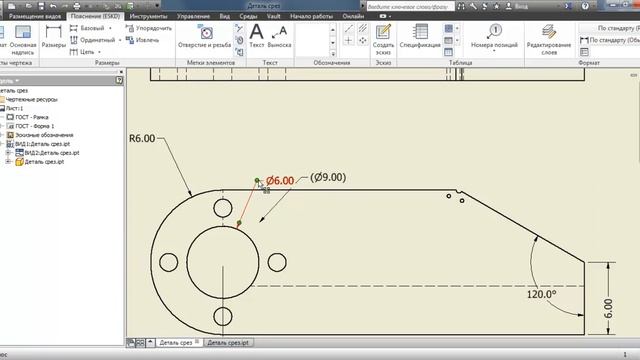Open the Номера позиций dropdown arrow

click(x=494, y=51)
